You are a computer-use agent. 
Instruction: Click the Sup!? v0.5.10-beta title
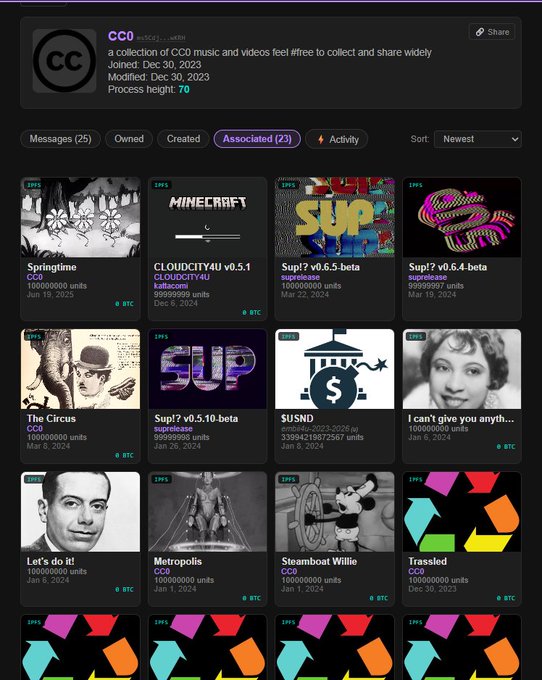point(196,418)
